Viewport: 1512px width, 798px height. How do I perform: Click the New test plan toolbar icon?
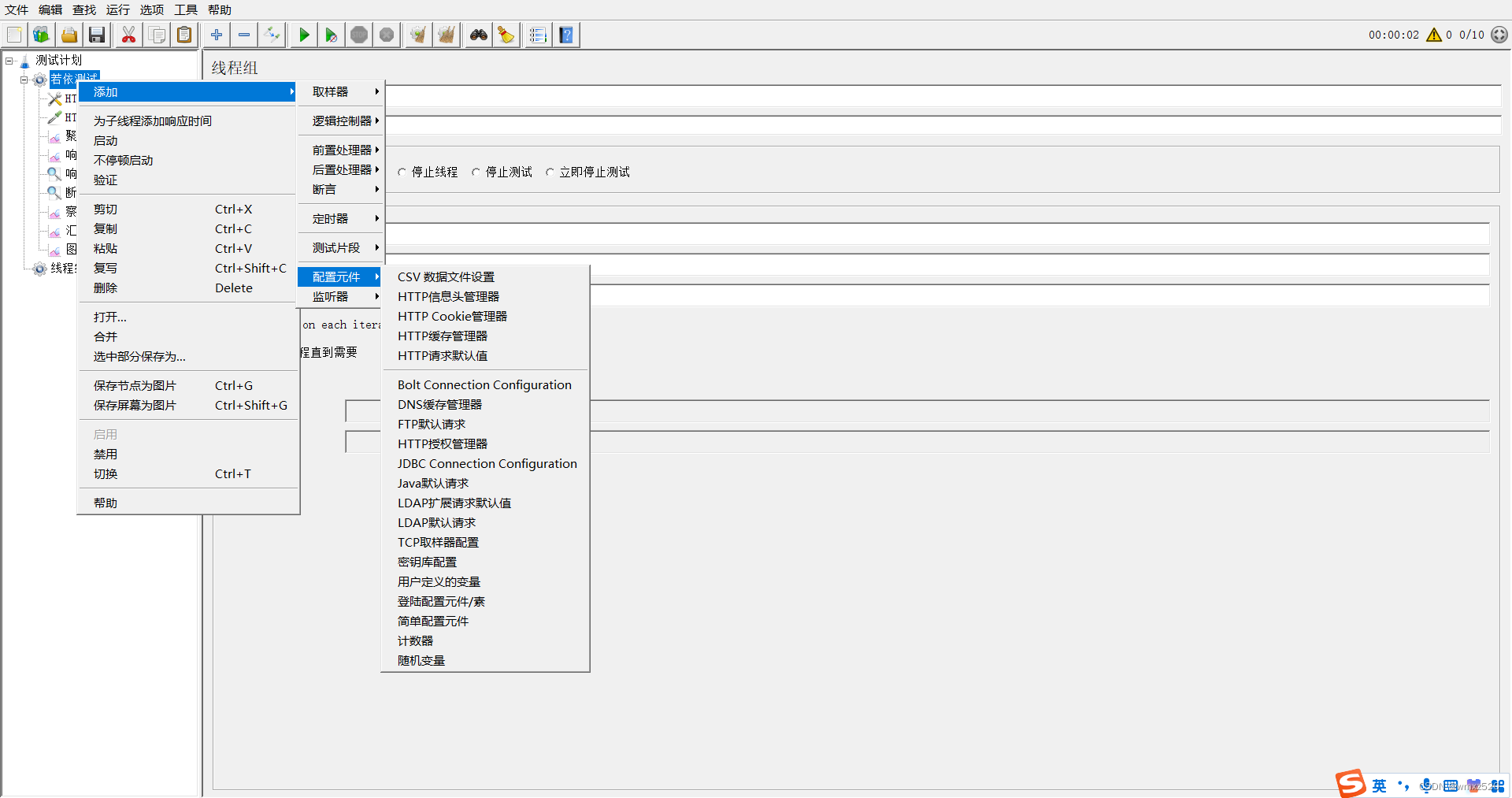pyautogui.click(x=14, y=35)
